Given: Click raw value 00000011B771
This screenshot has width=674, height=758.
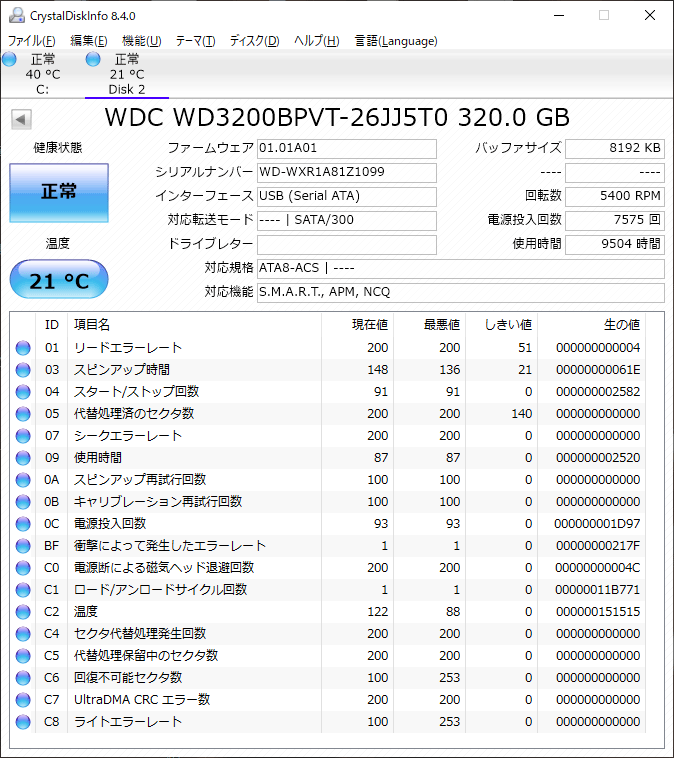Looking at the screenshot, I should pos(598,590).
